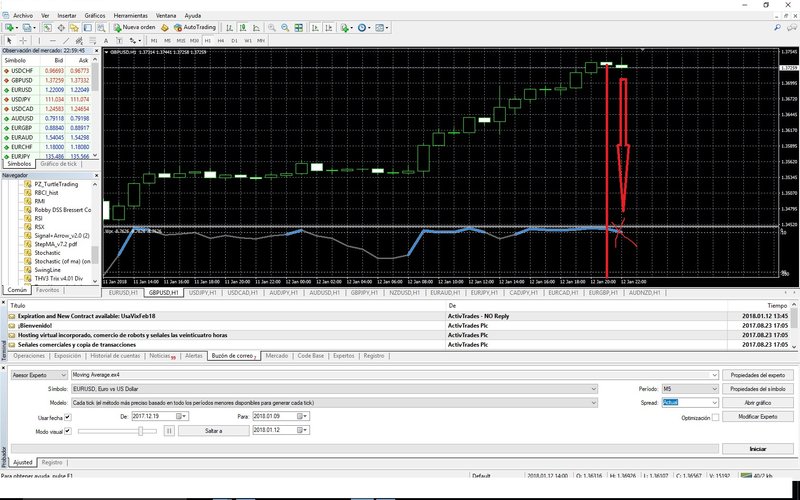Open the Símbolo dropdown showing EURUSD

click(334, 389)
